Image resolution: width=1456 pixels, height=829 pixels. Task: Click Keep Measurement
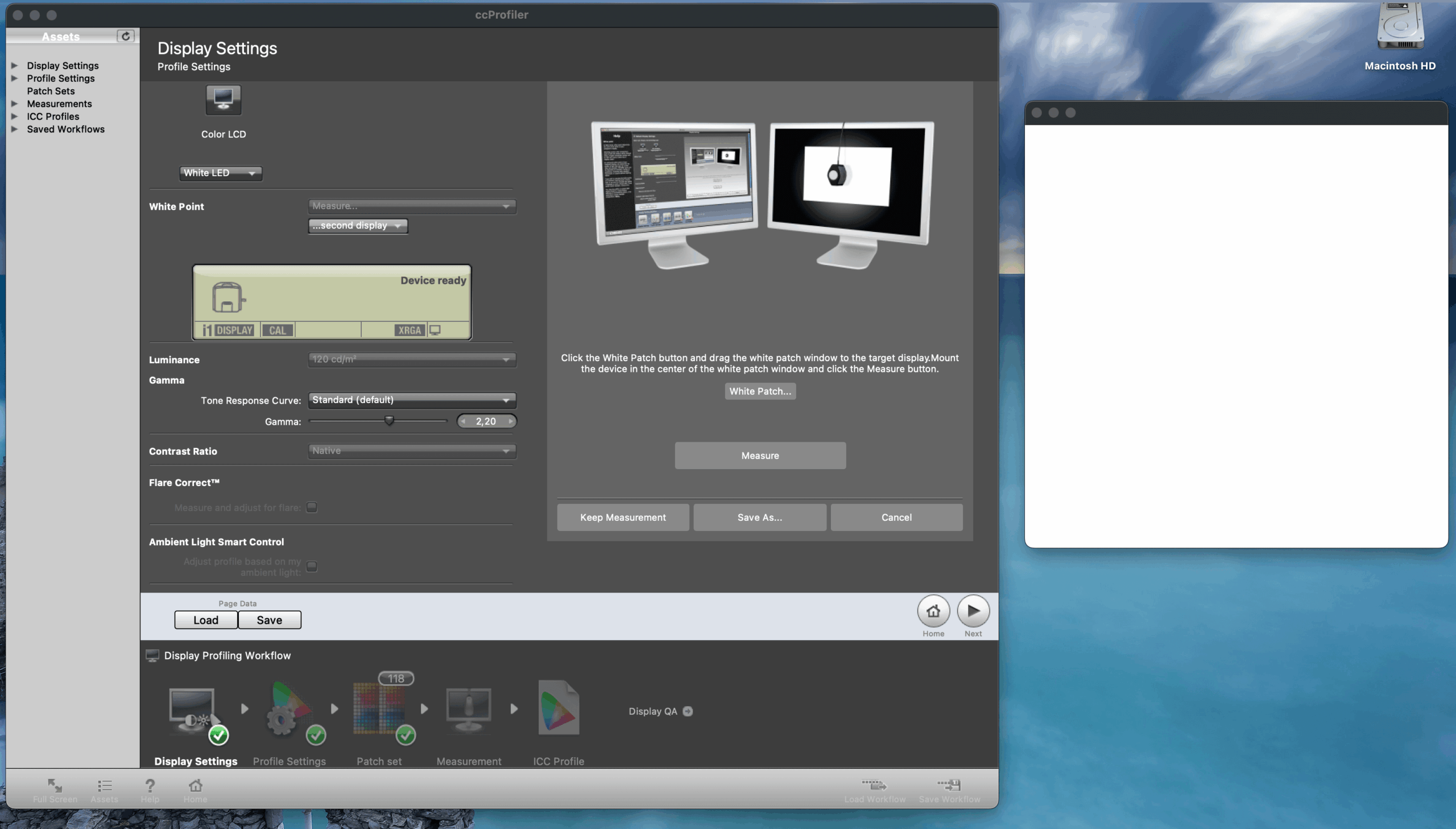622,517
